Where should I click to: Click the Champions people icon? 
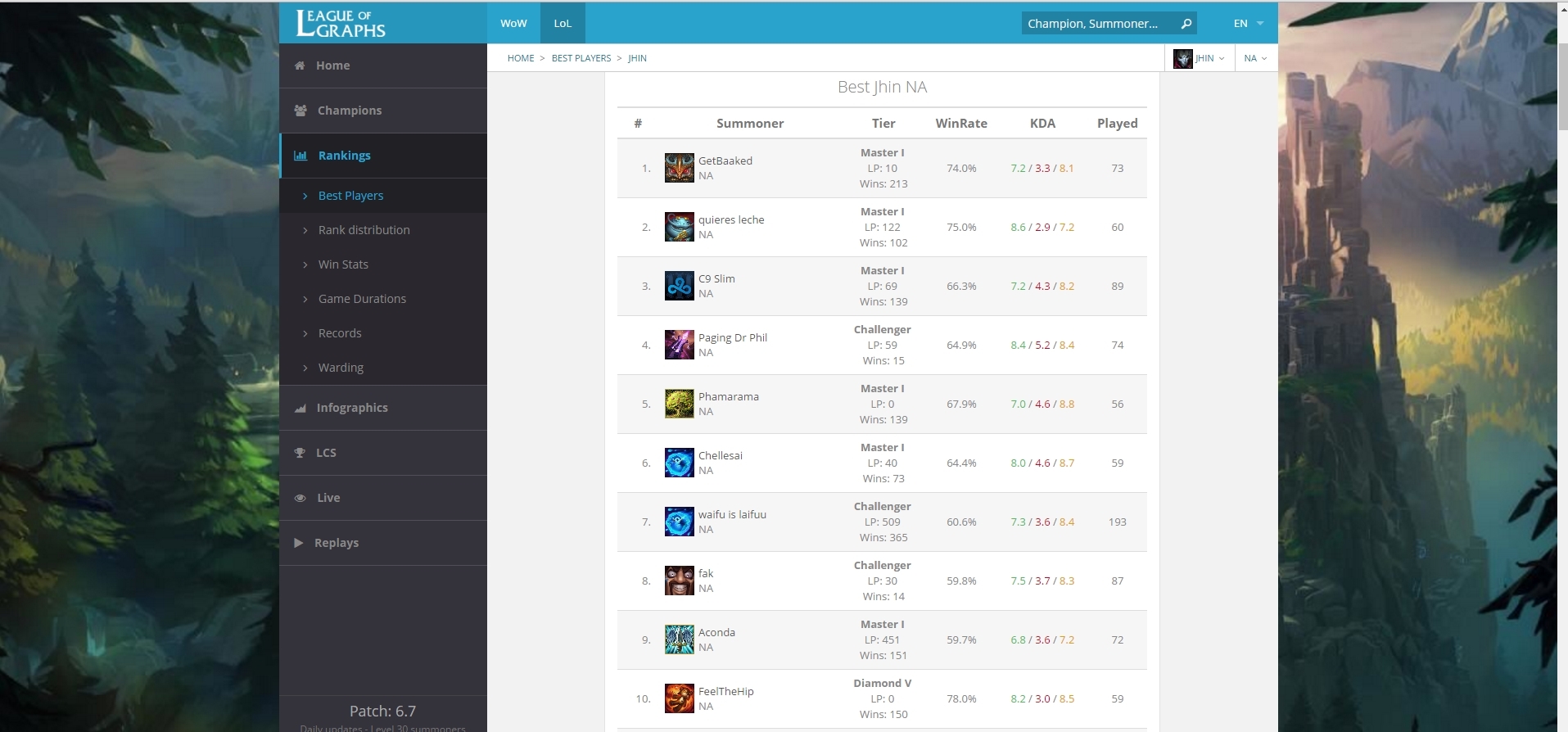pyautogui.click(x=300, y=111)
